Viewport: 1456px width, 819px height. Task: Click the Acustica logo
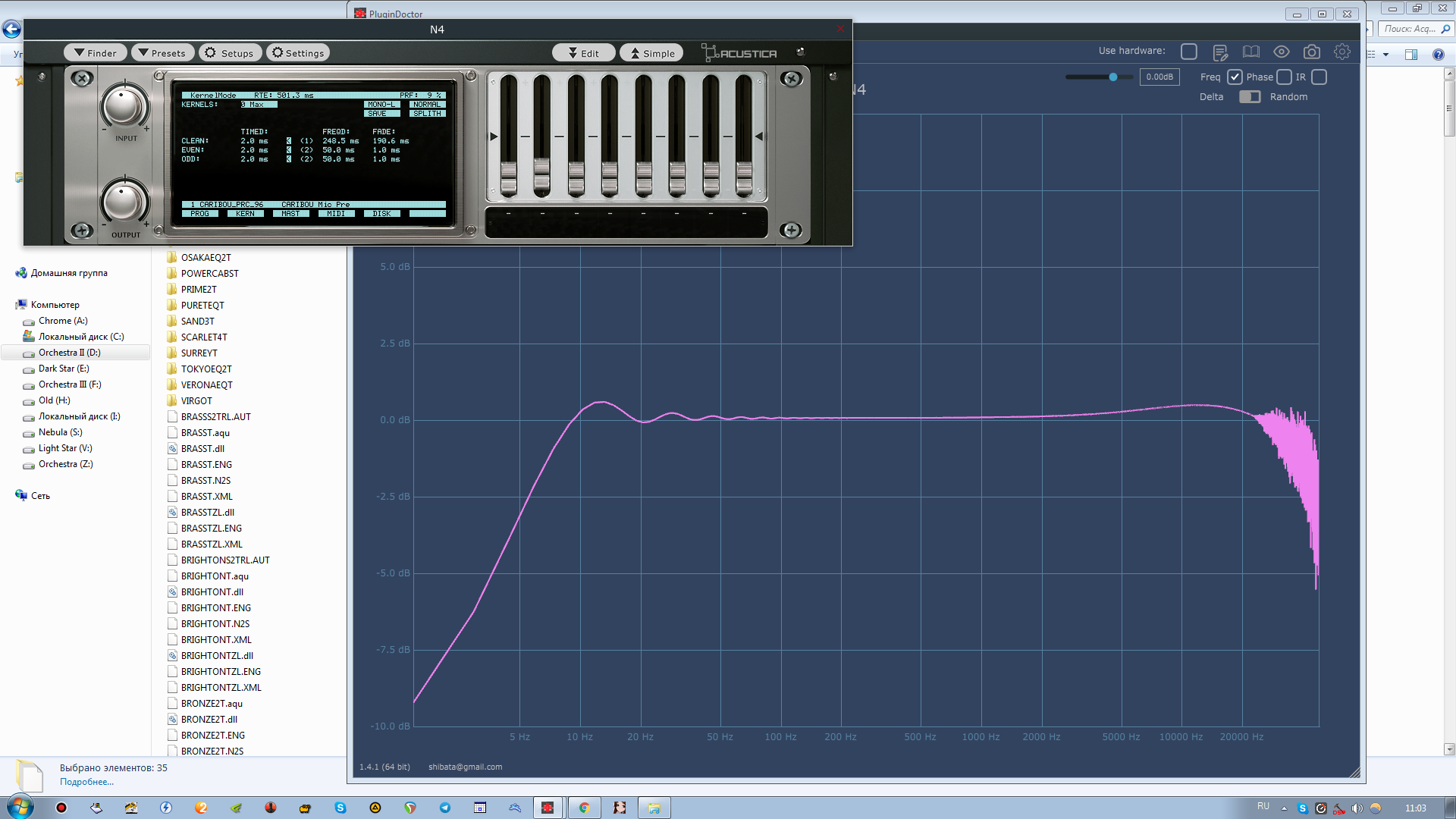click(x=739, y=53)
